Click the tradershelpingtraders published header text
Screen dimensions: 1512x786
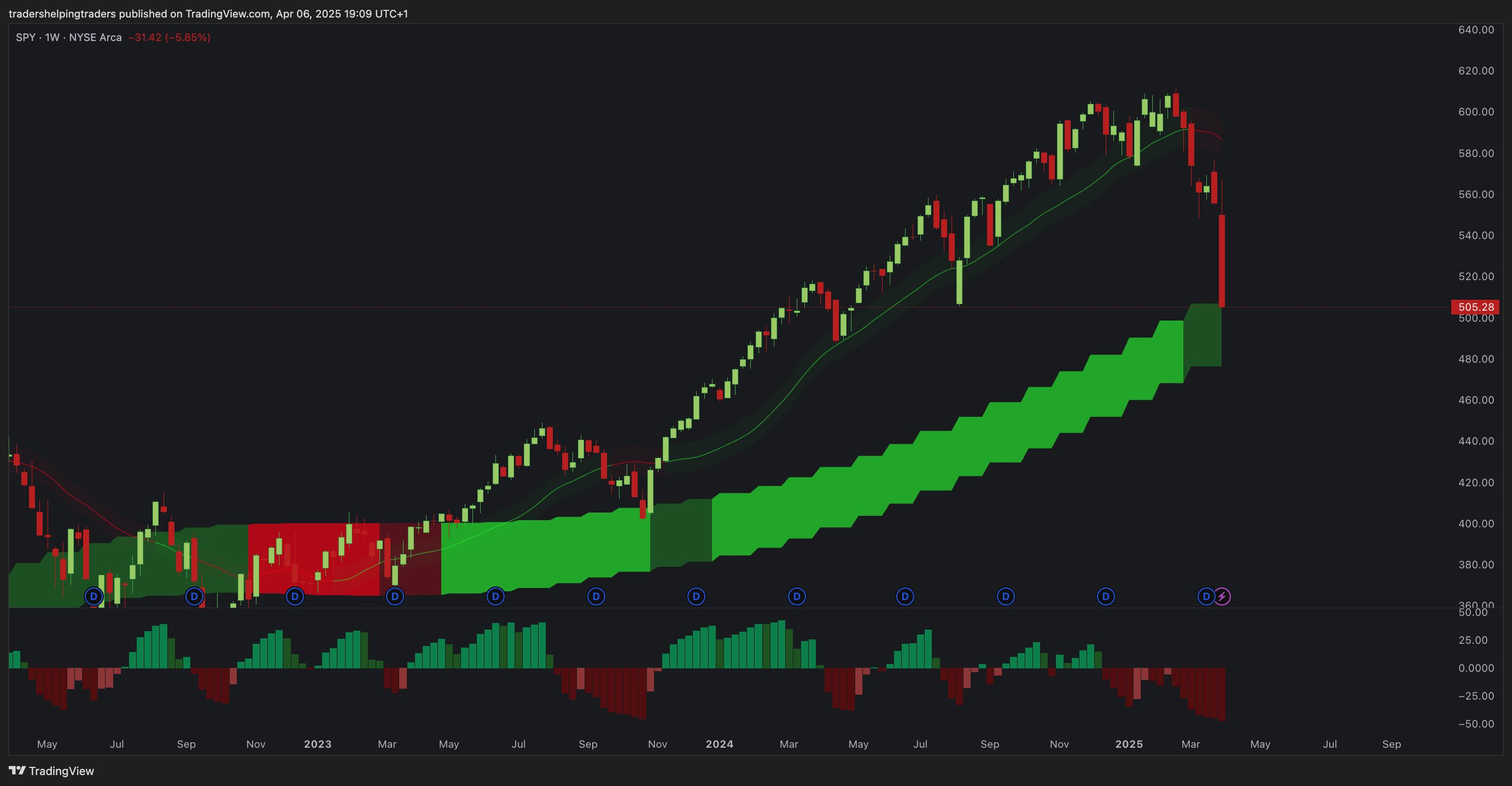coord(208,14)
